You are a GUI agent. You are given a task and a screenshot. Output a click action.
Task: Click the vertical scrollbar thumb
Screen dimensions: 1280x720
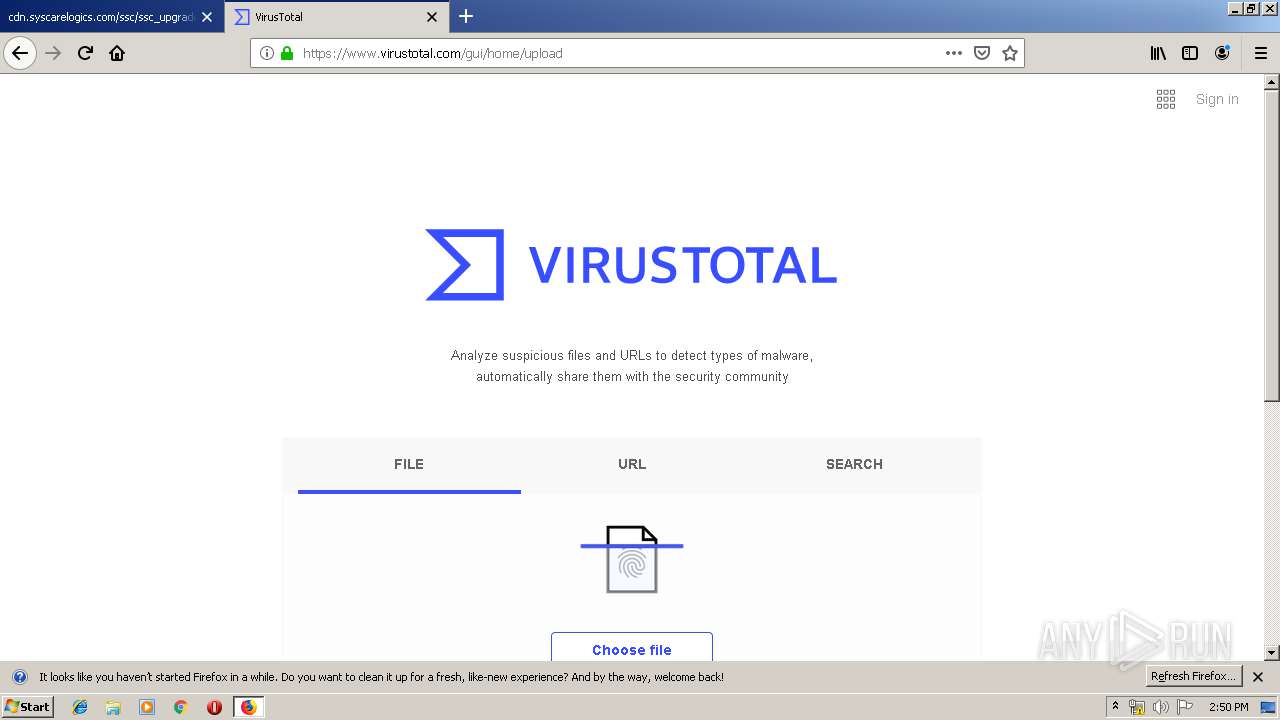(x=1272, y=245)
